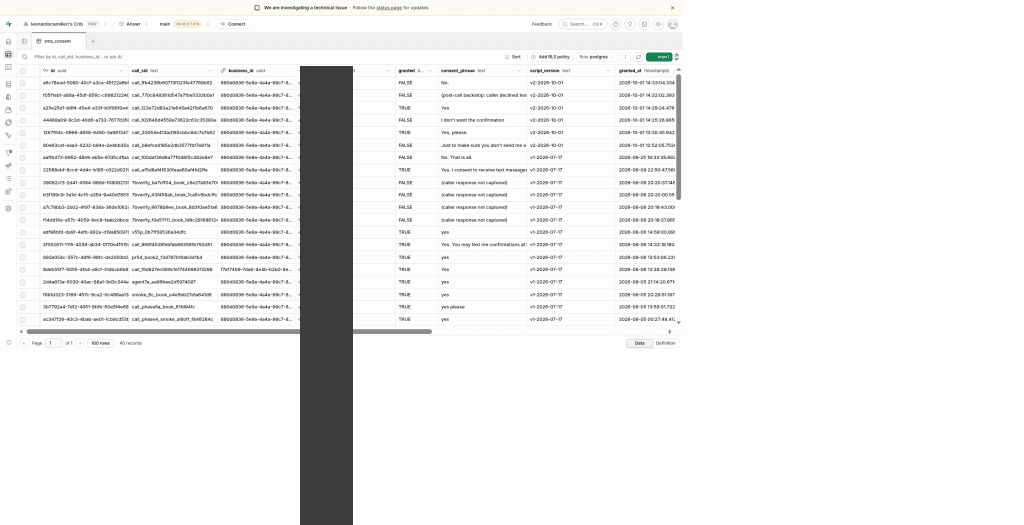Check the row for v55p_0b7f59536a34dfc
This screenshot has width=1024, height=525.
click(x=23, y=232)
